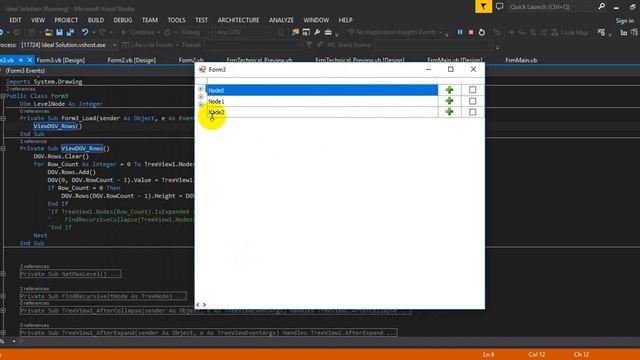Switch to the Form2.vb [Design] tab

[131, 60]
